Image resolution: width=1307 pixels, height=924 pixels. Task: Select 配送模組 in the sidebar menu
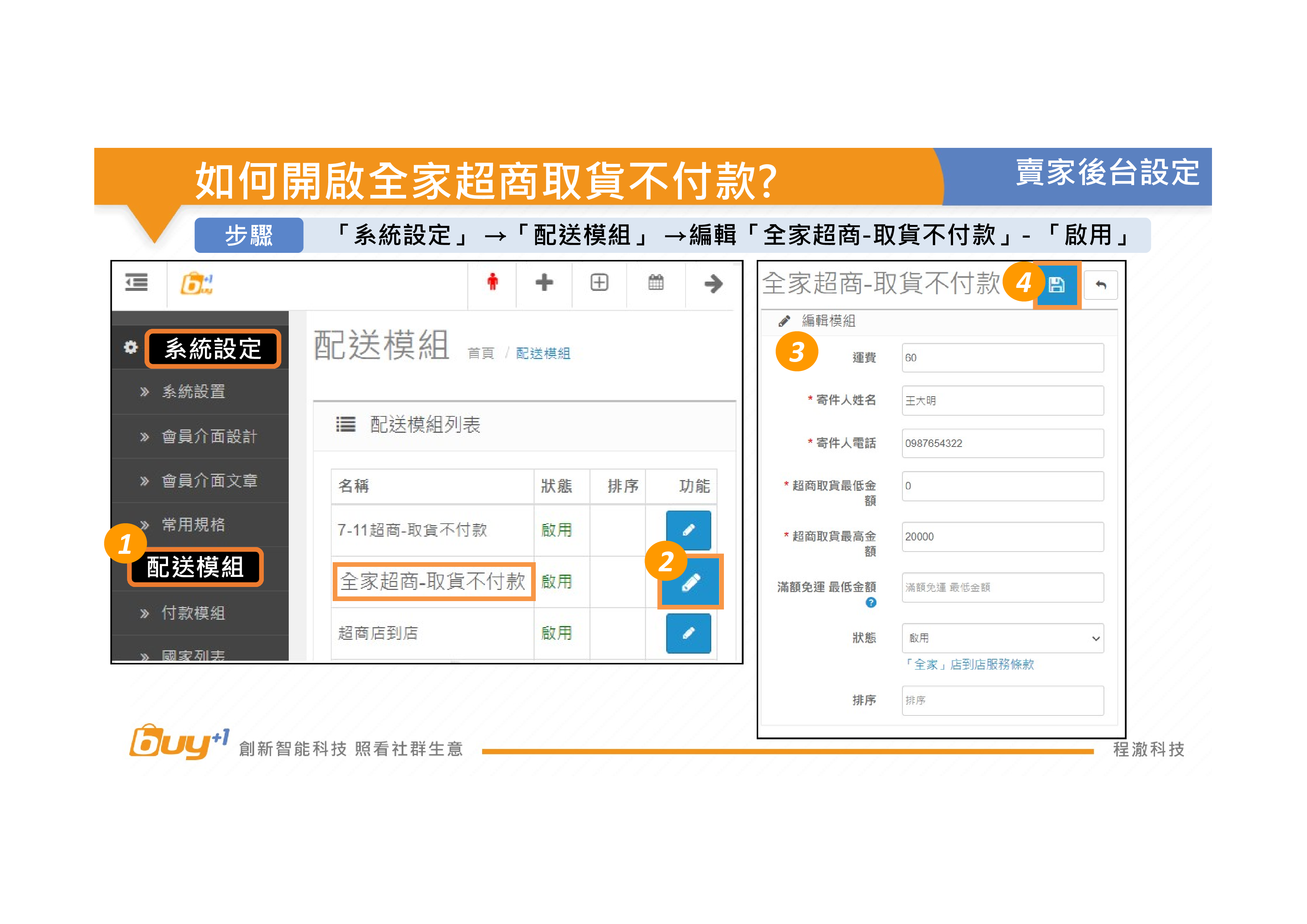[x=195, y=567]
